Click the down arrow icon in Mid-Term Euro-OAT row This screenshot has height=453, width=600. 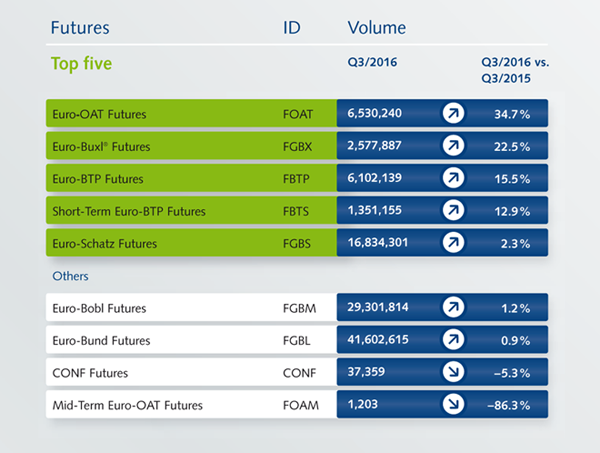pos(455,405)
